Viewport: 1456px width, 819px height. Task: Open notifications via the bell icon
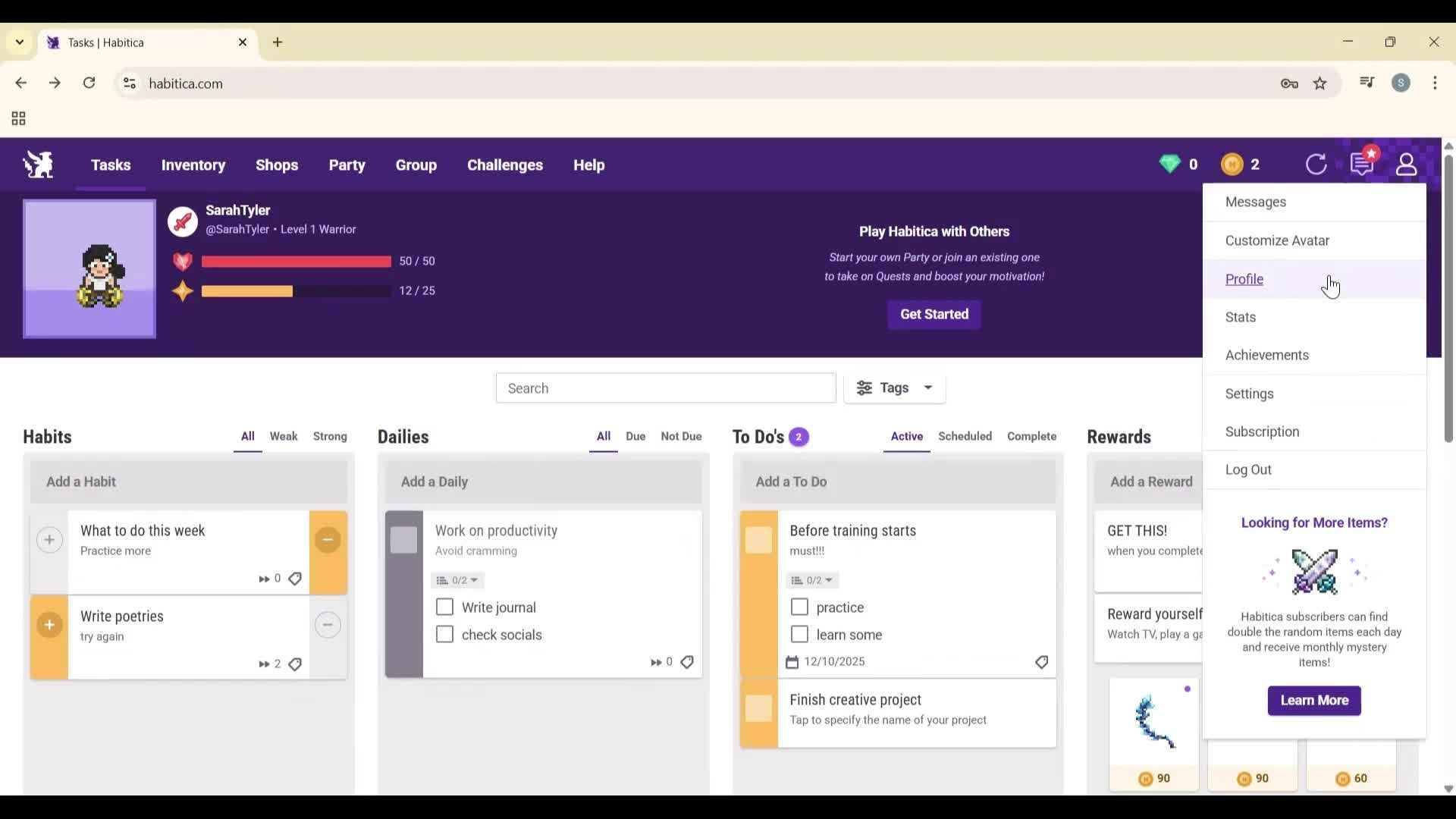pos(1362,164)
